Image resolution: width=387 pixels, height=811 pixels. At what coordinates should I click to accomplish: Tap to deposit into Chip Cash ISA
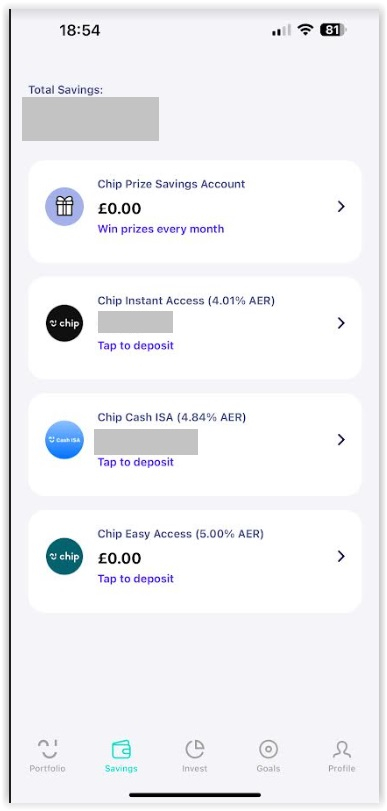136,462
